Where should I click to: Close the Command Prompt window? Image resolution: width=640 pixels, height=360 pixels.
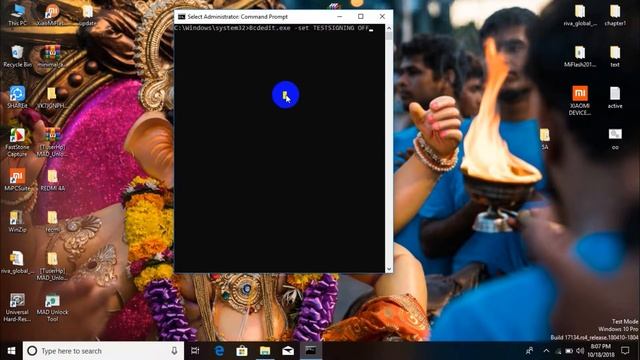click(382, 17)
